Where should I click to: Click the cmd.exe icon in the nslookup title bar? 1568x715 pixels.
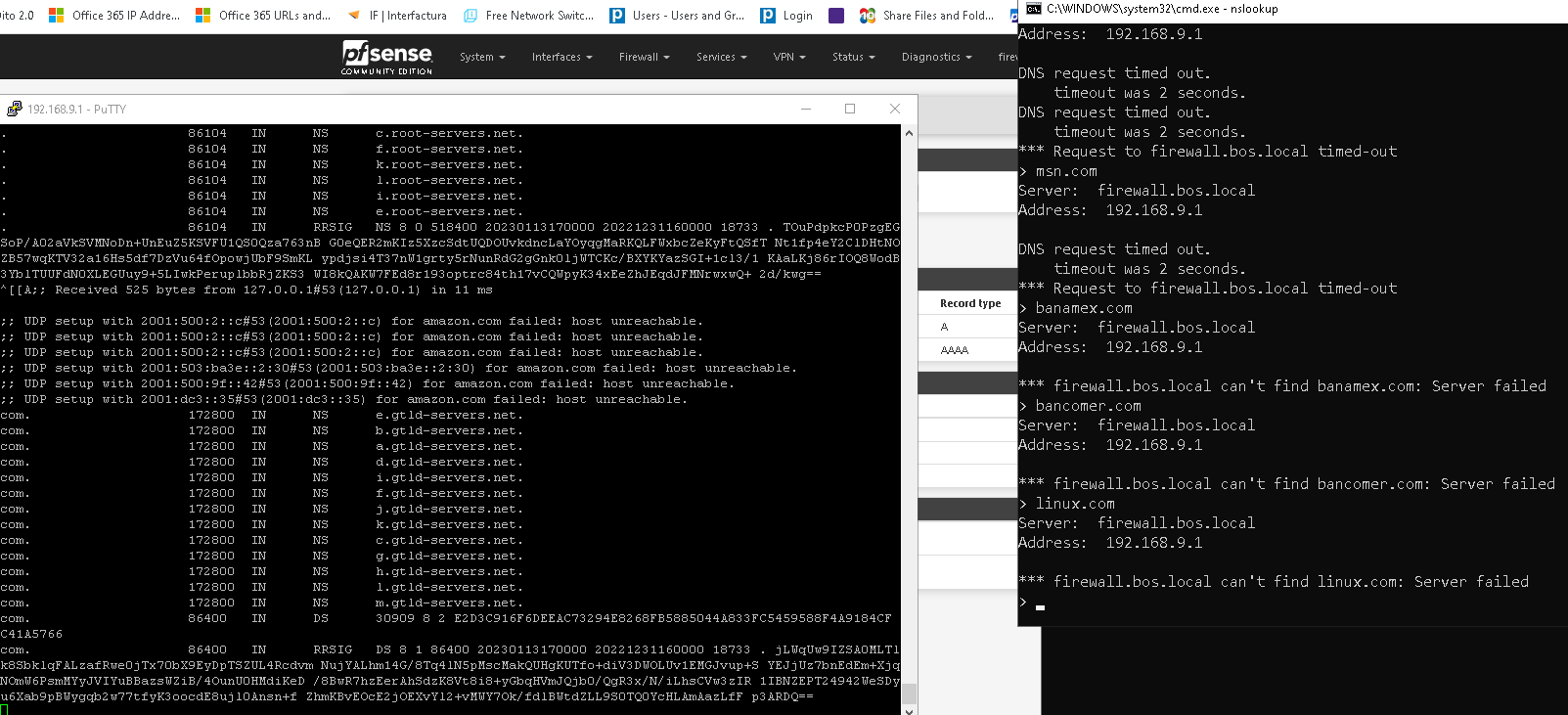1033,9
